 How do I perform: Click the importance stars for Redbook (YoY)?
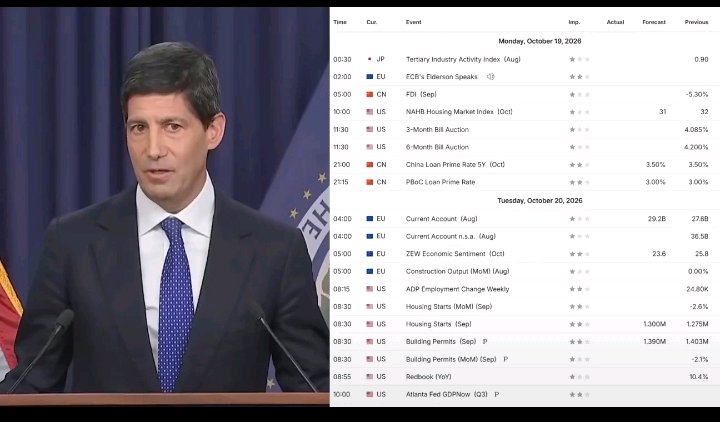[579, 377]
